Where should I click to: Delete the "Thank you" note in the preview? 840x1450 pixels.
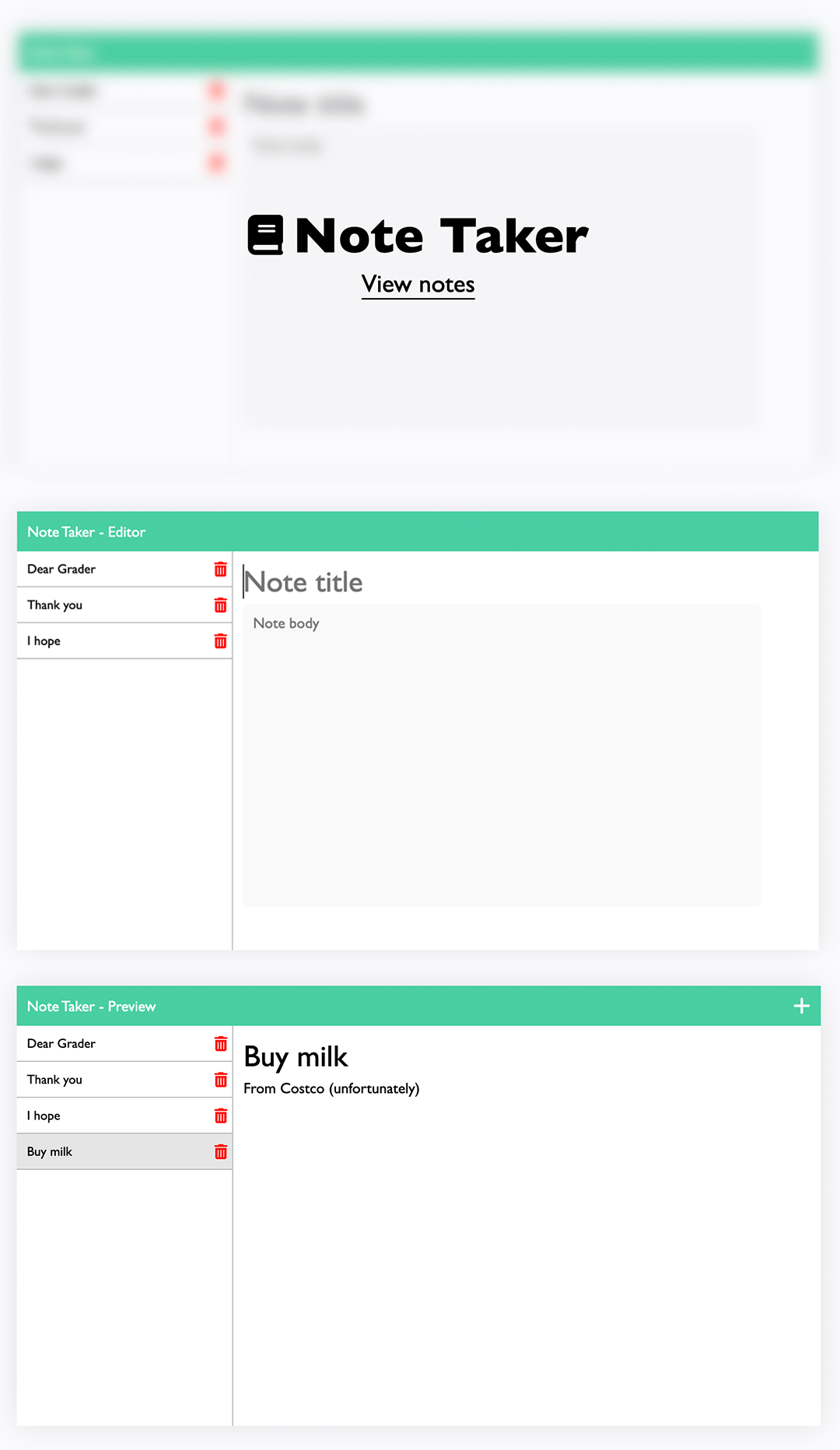pyautogui.click(x=220, y=1079)
